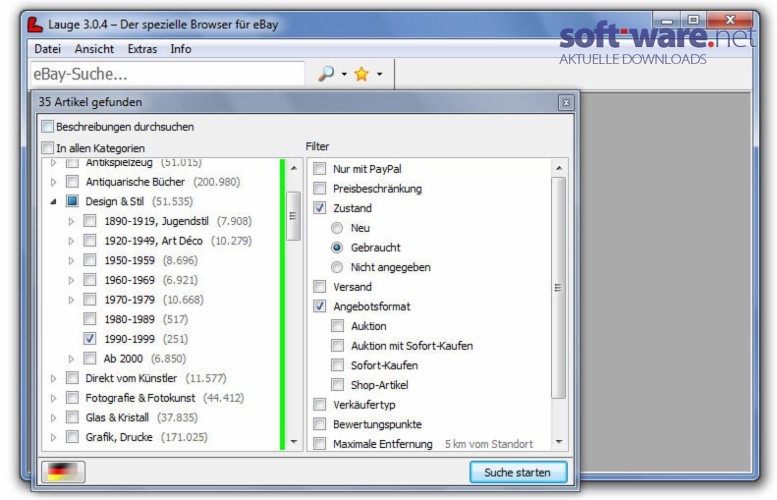Expand Grafik, Drucke node
777x500 pixels.
54,438
